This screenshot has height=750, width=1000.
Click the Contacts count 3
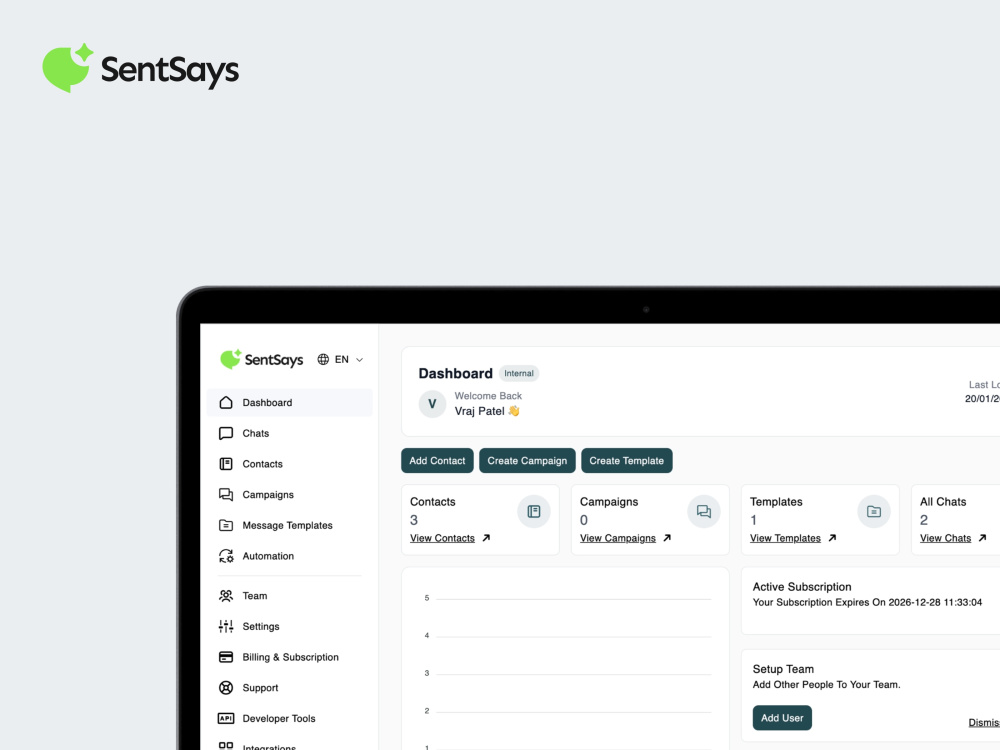(x=414, y=520)
